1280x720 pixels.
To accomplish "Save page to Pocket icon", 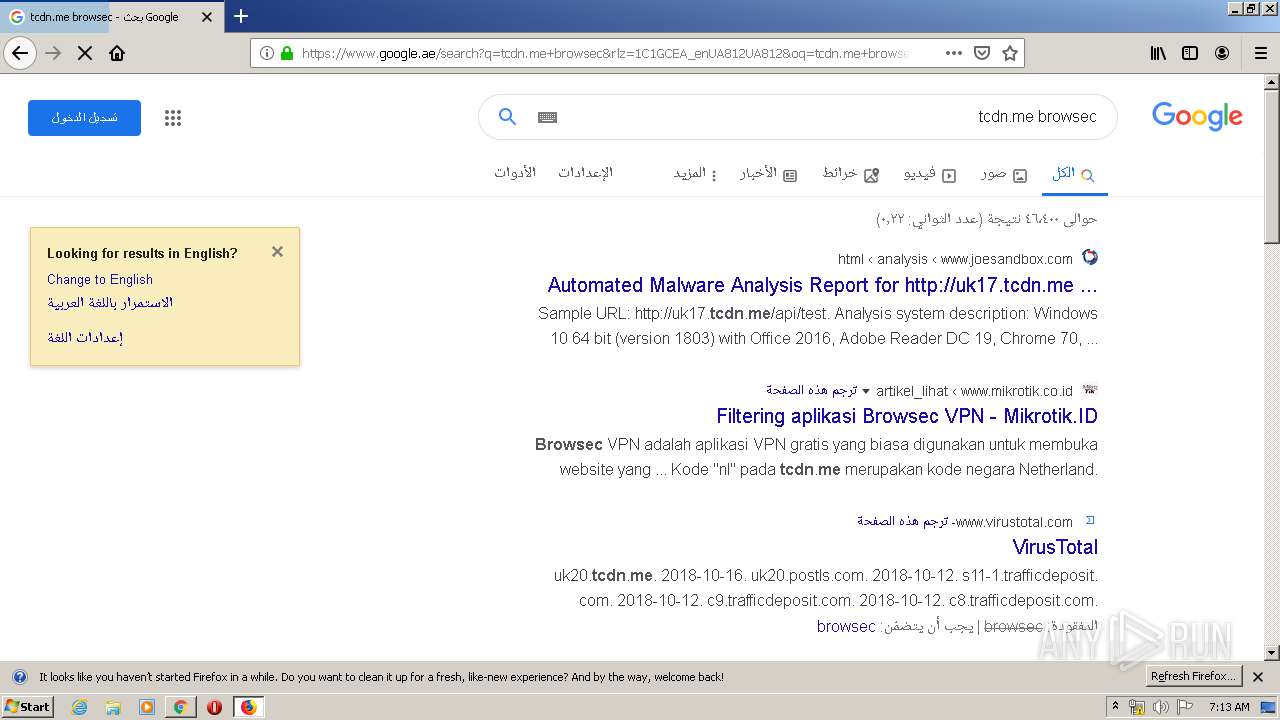I will [982, 53].
